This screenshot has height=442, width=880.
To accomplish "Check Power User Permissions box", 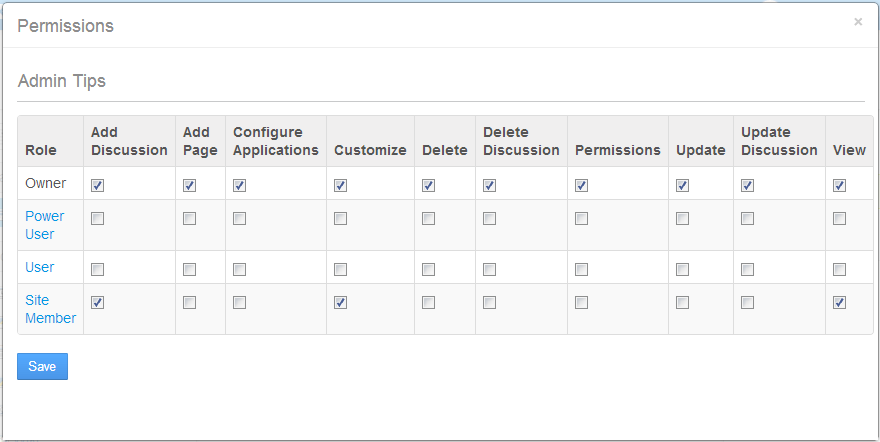I will (581, 219).
